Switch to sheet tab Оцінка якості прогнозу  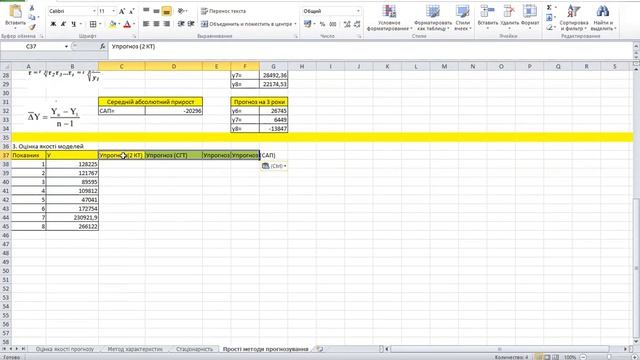[64, 349]
